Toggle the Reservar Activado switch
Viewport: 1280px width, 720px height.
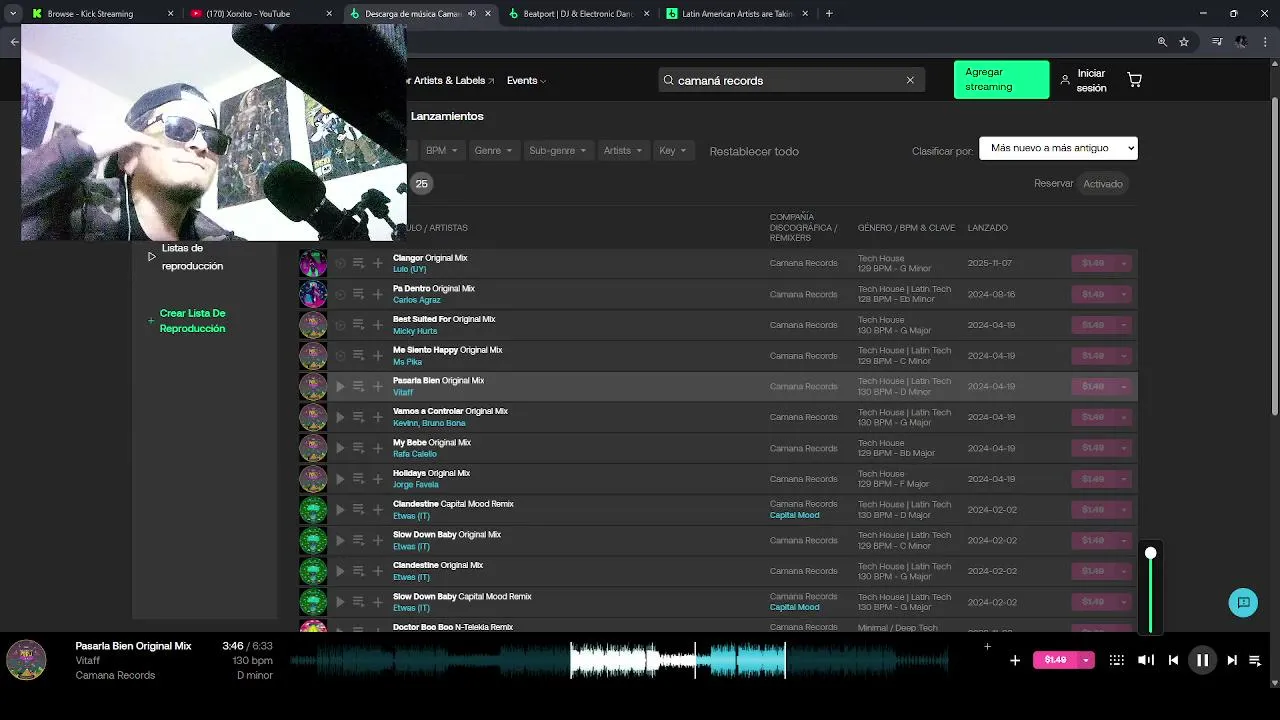(x=1103, y=184)
